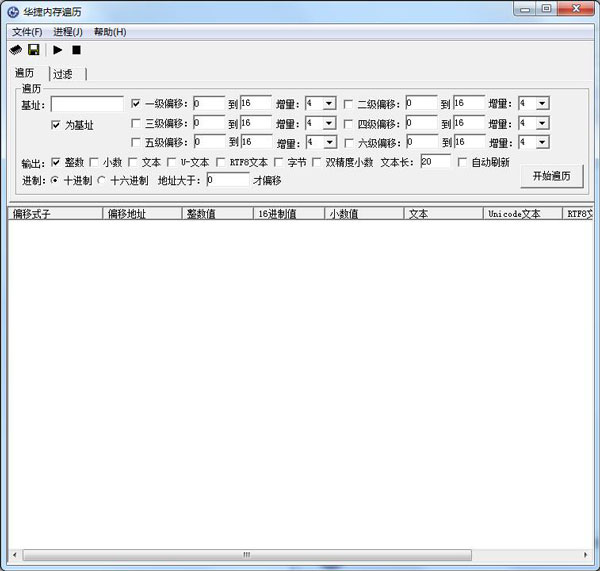Click the scrollbar left arrow
The height and width of the screenshot is (571, 600).
(15, 555)
